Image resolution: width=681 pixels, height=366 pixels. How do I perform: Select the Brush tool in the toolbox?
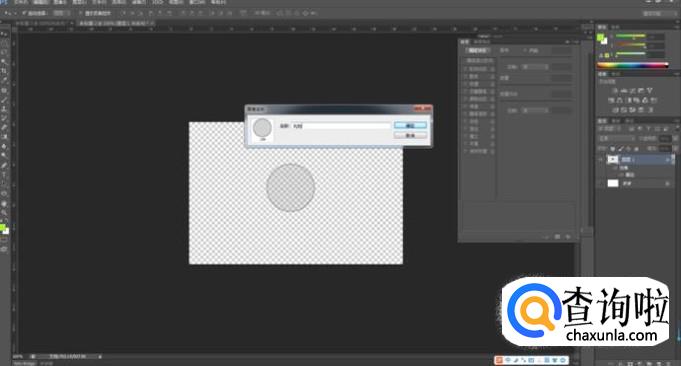[4, 99]
